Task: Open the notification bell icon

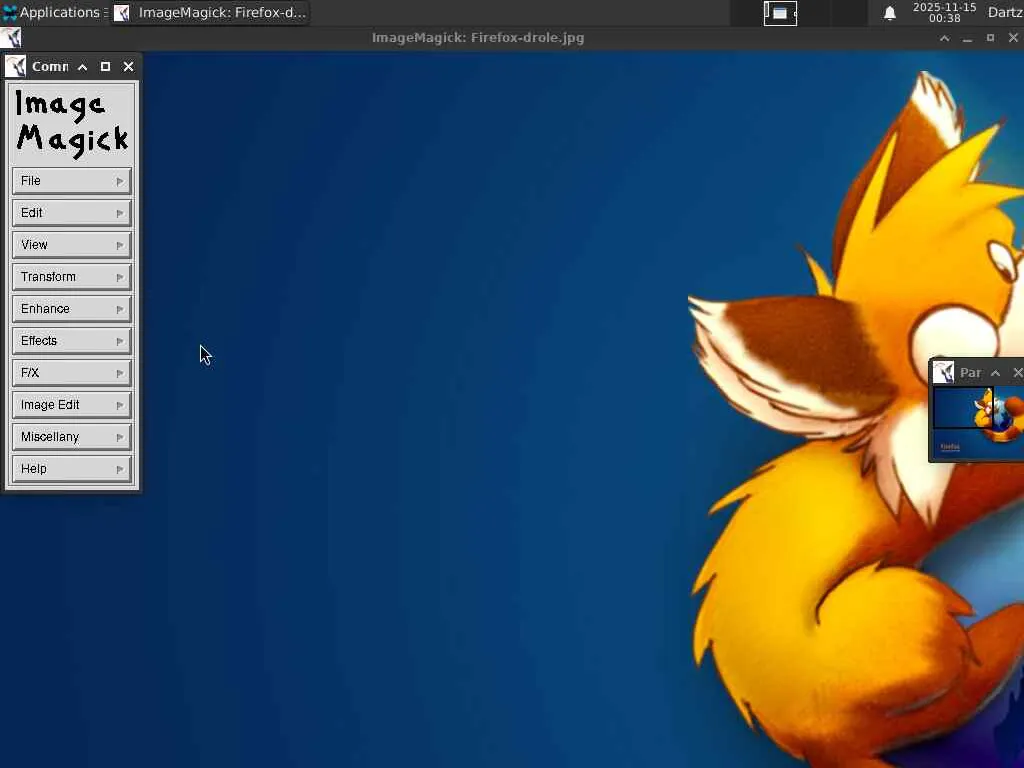Action: click(x=889, y=13)
